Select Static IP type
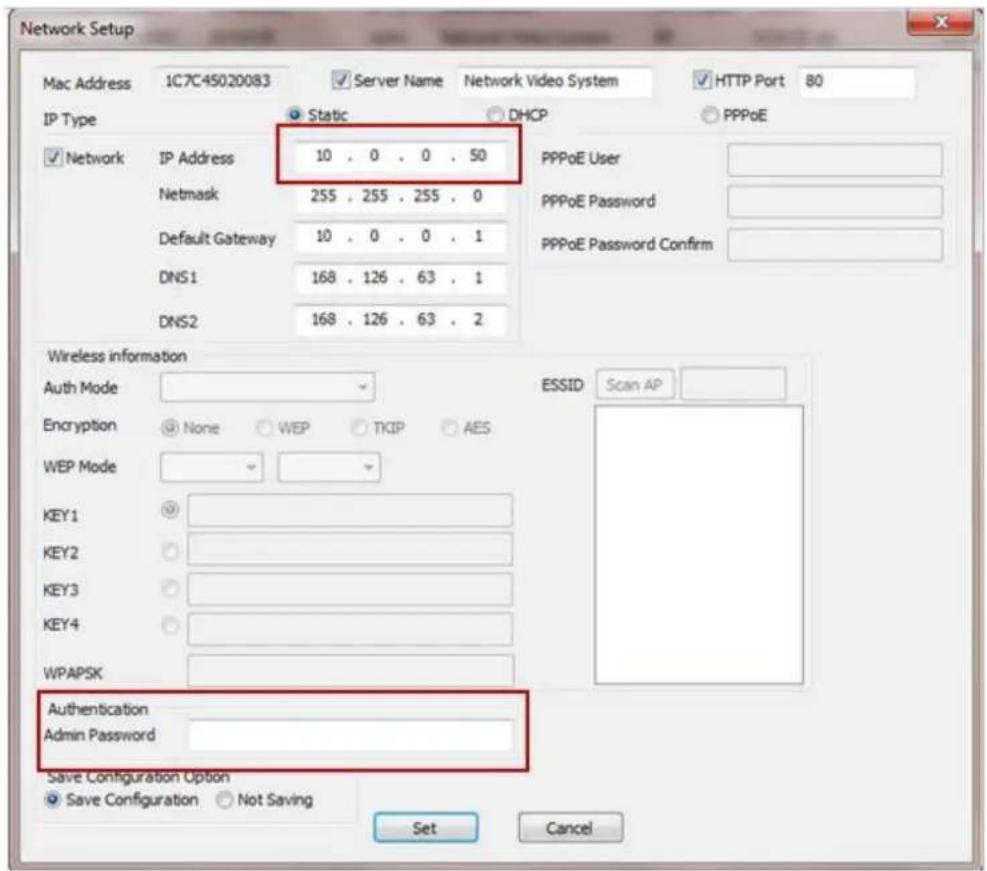The width and height of the screenshot is (987, 871). pyautogui.click(x=294, y=115)
